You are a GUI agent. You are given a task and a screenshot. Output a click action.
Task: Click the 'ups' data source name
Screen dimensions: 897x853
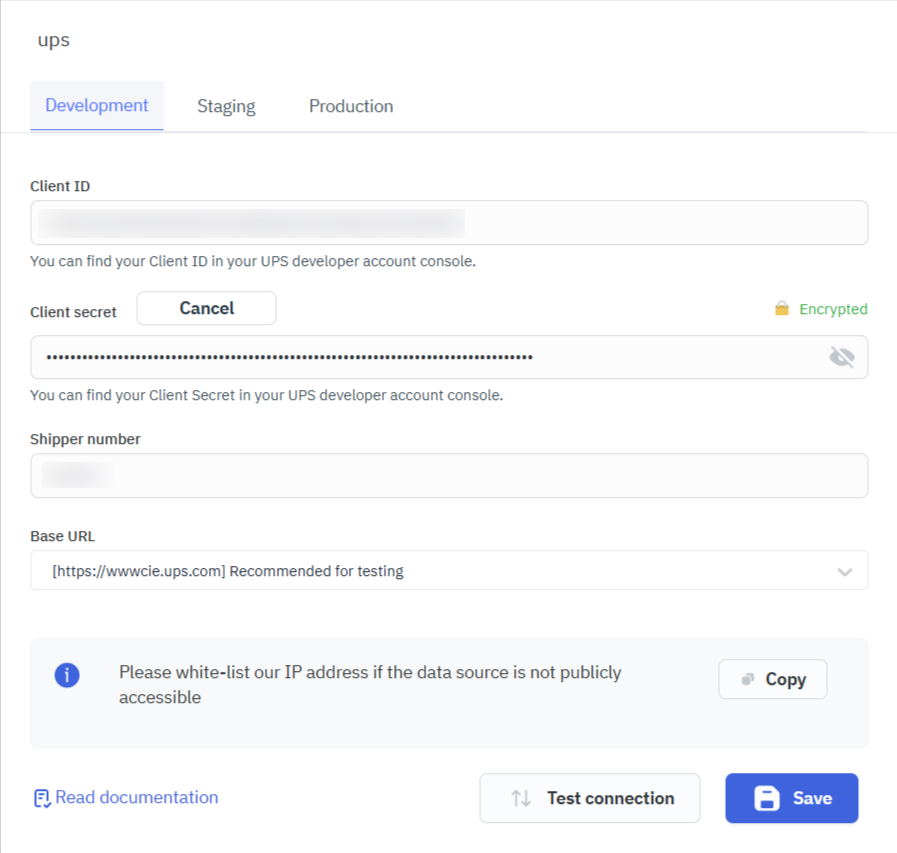click(x=54, y=41)
